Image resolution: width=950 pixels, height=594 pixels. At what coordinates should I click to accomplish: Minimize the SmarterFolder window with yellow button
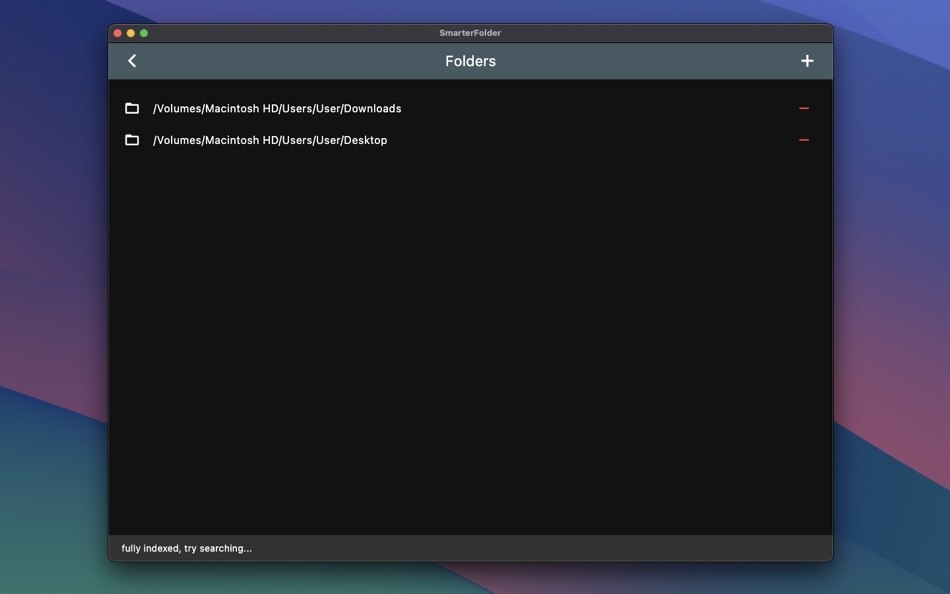pos(131,33)
